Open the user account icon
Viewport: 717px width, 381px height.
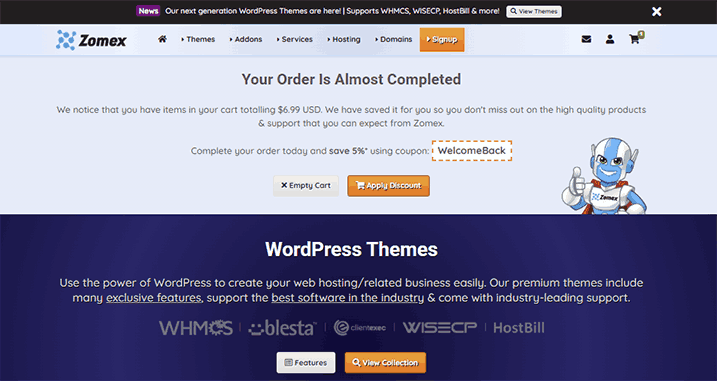point(610,39)
